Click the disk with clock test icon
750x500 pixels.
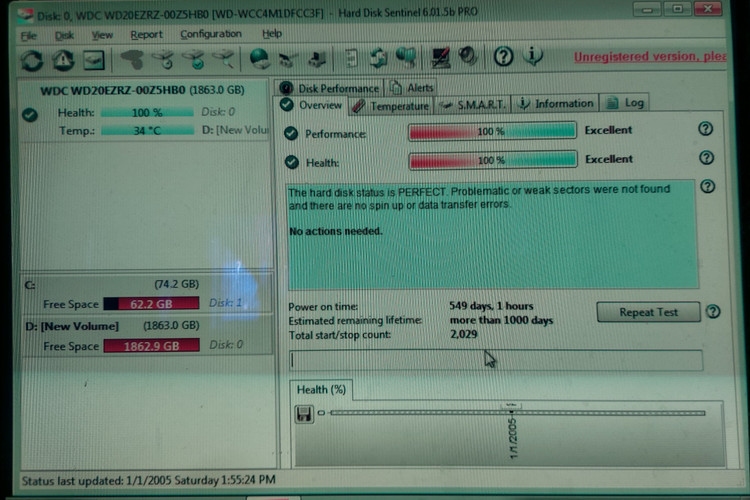point(163,60)
